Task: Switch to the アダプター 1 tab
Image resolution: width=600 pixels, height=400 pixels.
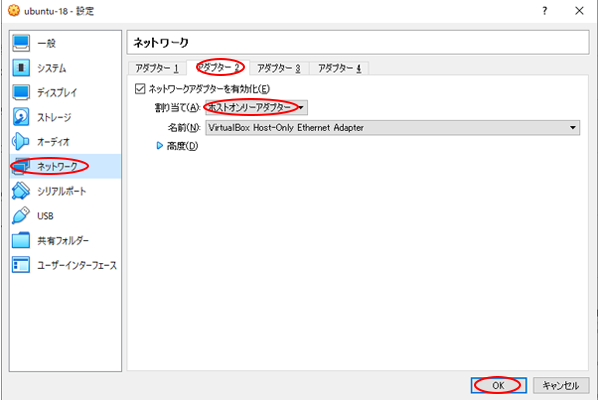Action: (157, 68)
